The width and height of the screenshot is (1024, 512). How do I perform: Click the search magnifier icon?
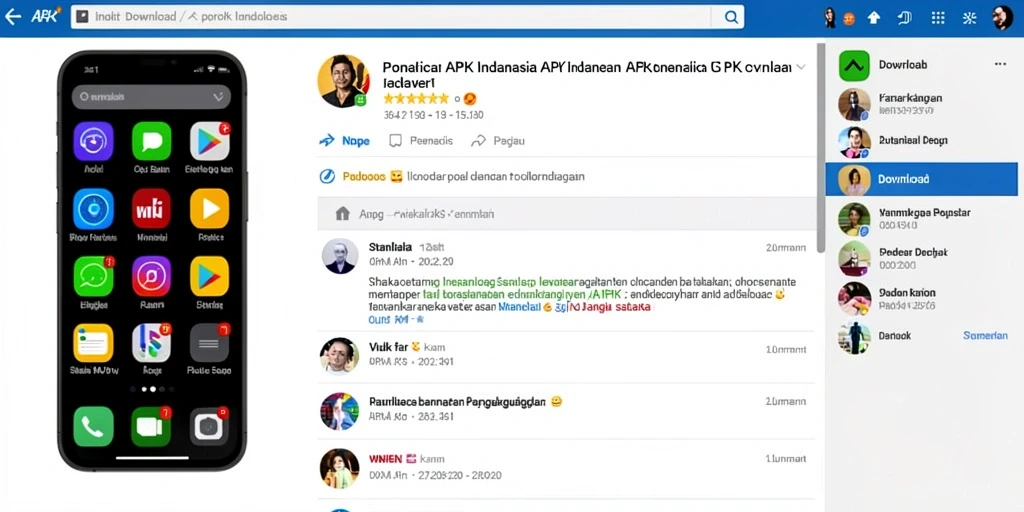pyautogui.click(x=731, y=17)
